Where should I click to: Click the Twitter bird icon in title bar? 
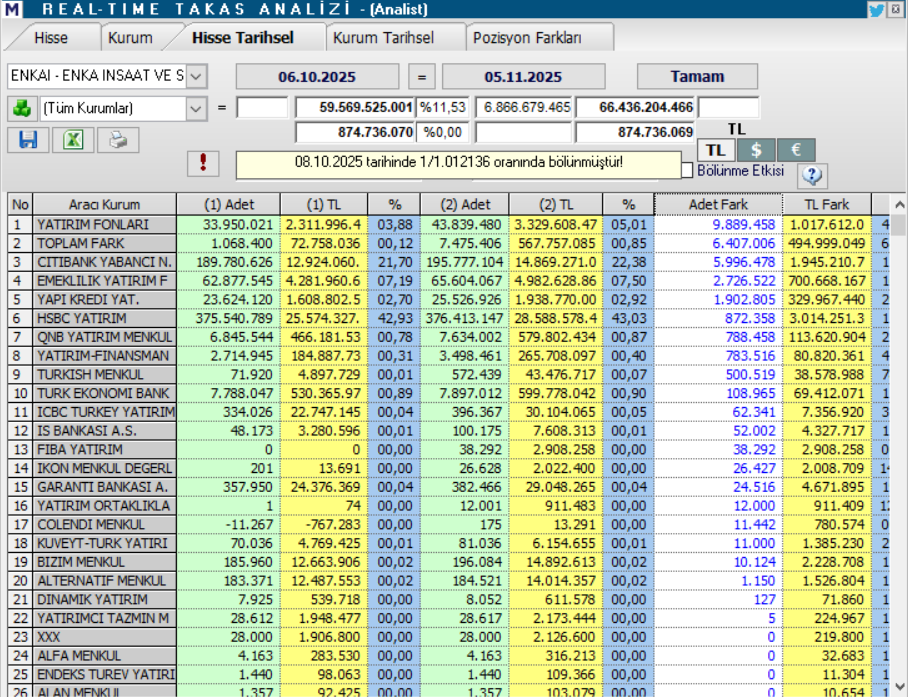[876, 10]
